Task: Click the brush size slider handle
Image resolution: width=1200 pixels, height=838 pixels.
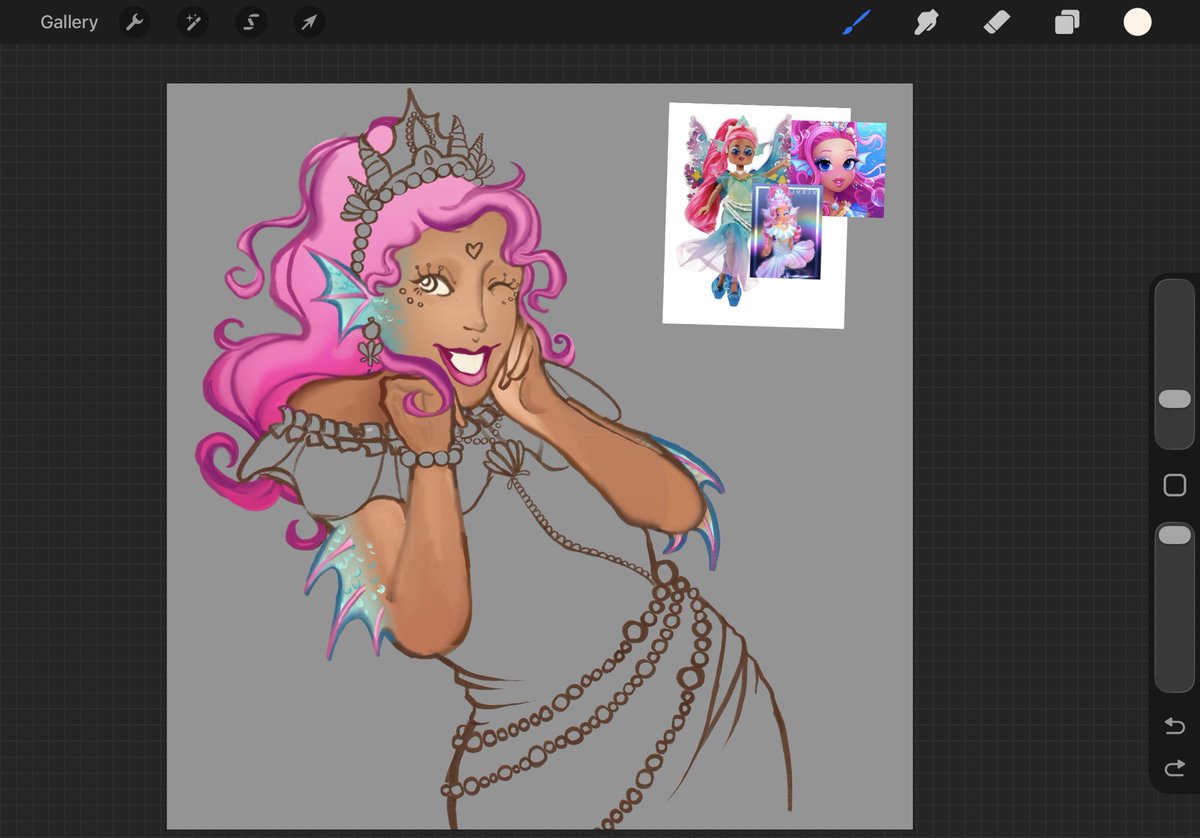Action: (x=1174, y=399)
